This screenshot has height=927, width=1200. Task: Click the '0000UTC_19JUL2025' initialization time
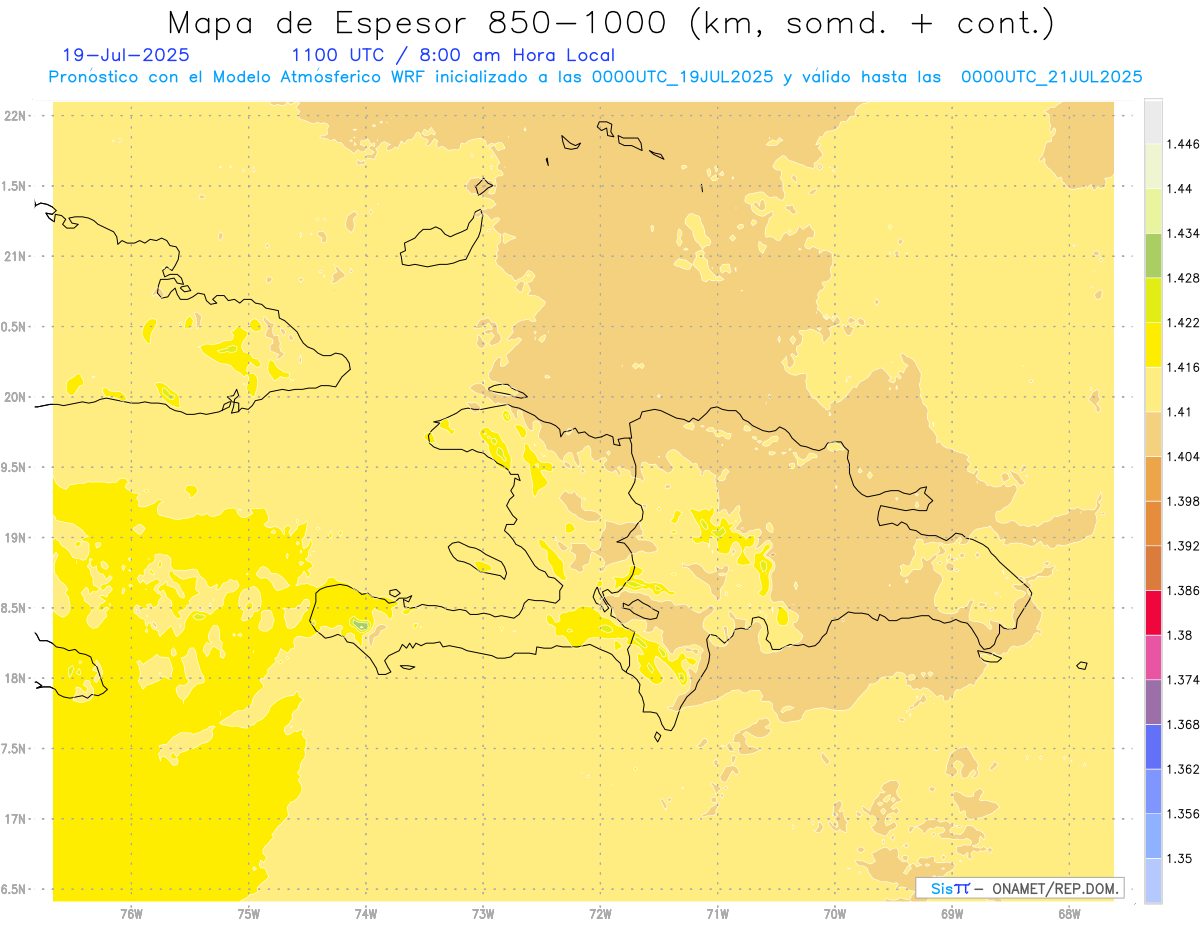[x=683, y=76]
